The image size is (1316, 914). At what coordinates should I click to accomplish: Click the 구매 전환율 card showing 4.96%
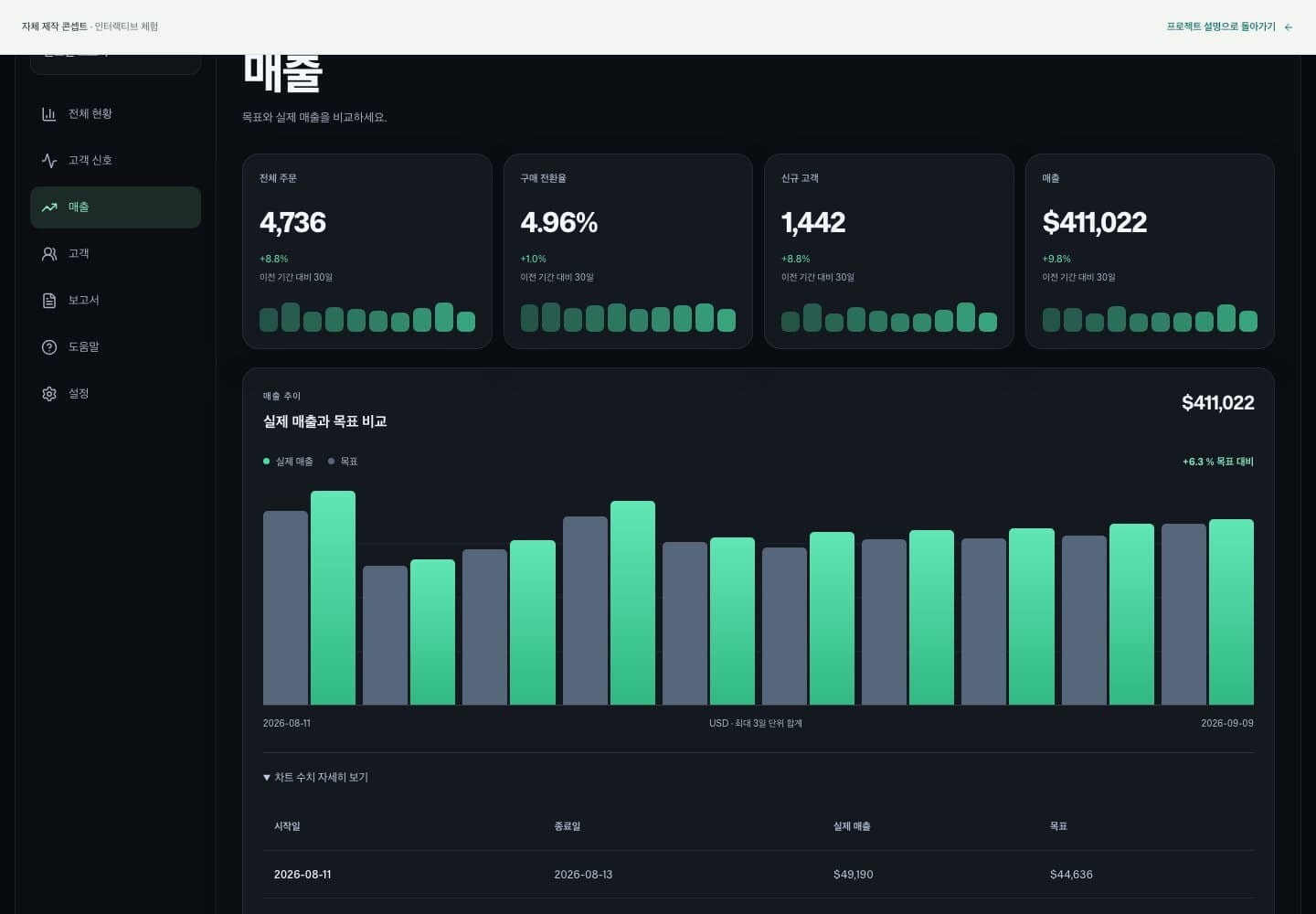628,251
